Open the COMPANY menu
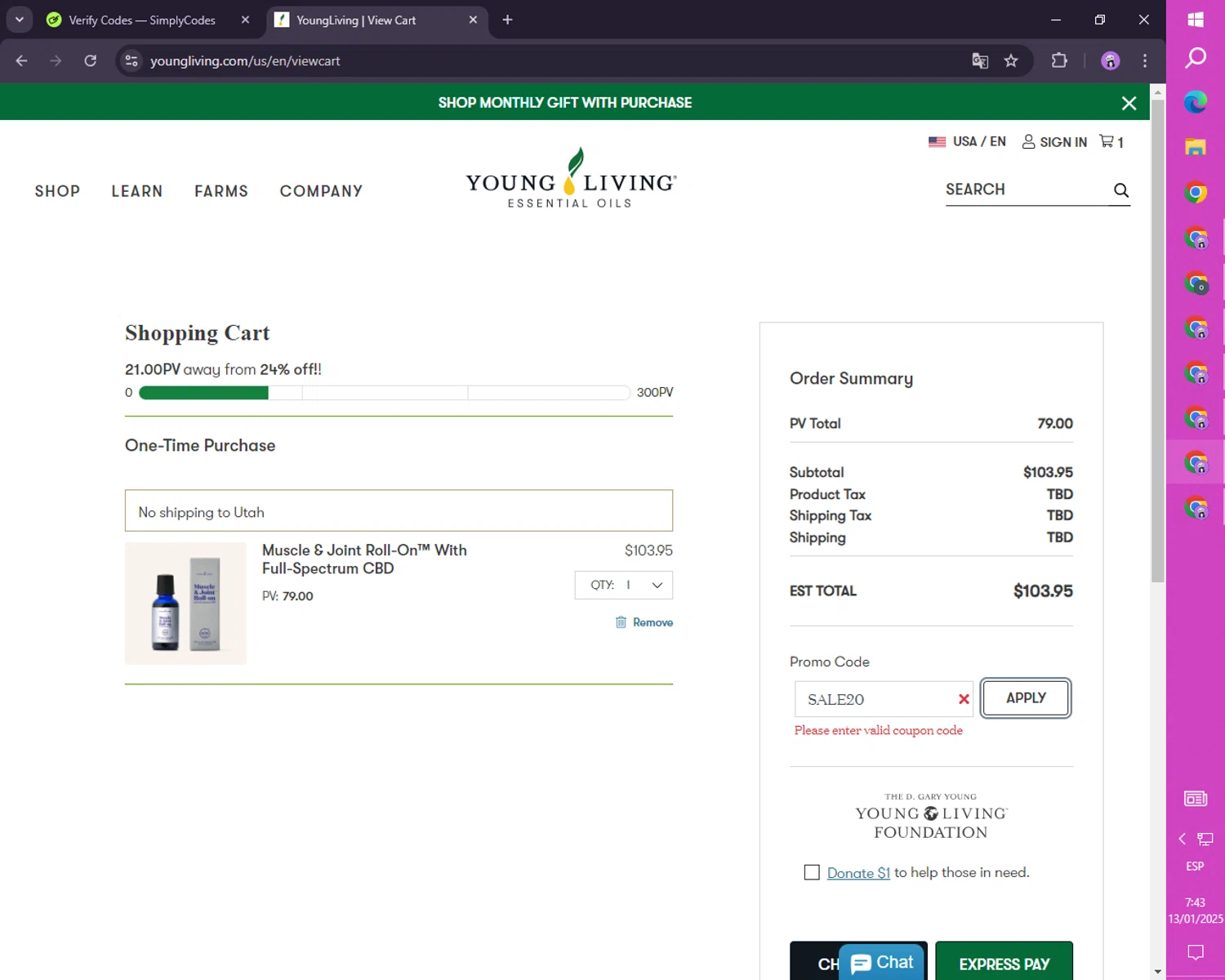The width and height of the screenshot is (1225, 980). click(x=321, y=191)
